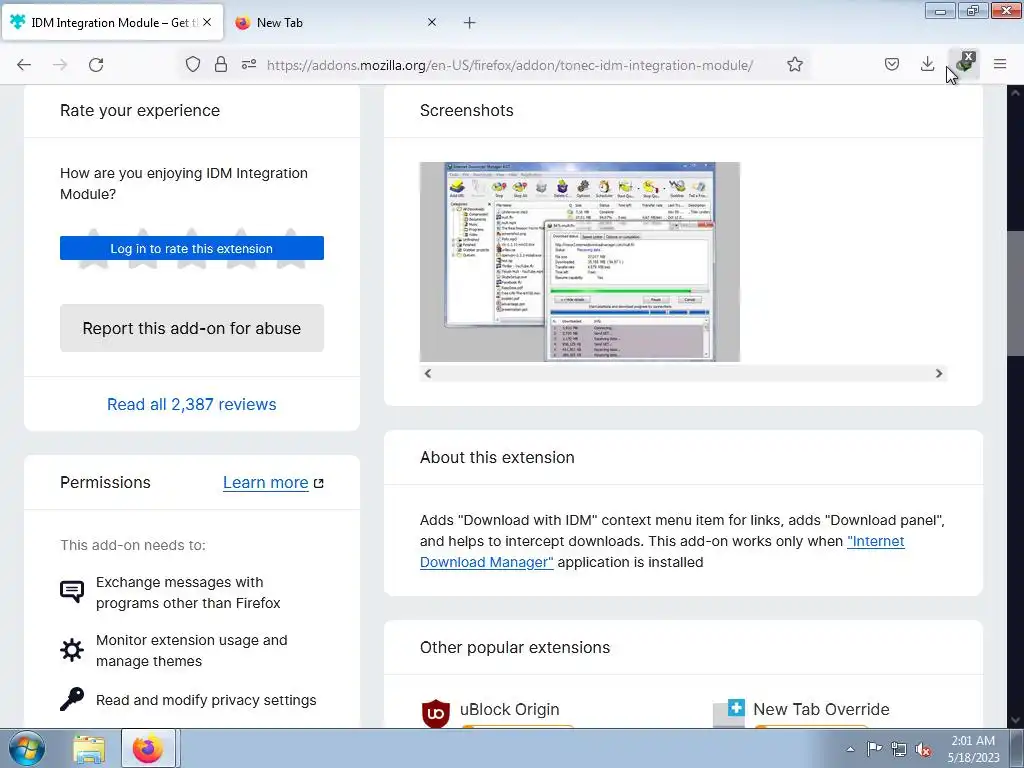Image resolution: width=1024 pixels, height=768 pixels.
Task: Click the page vertical scrollbar thumb
Action: [1015, 293]
